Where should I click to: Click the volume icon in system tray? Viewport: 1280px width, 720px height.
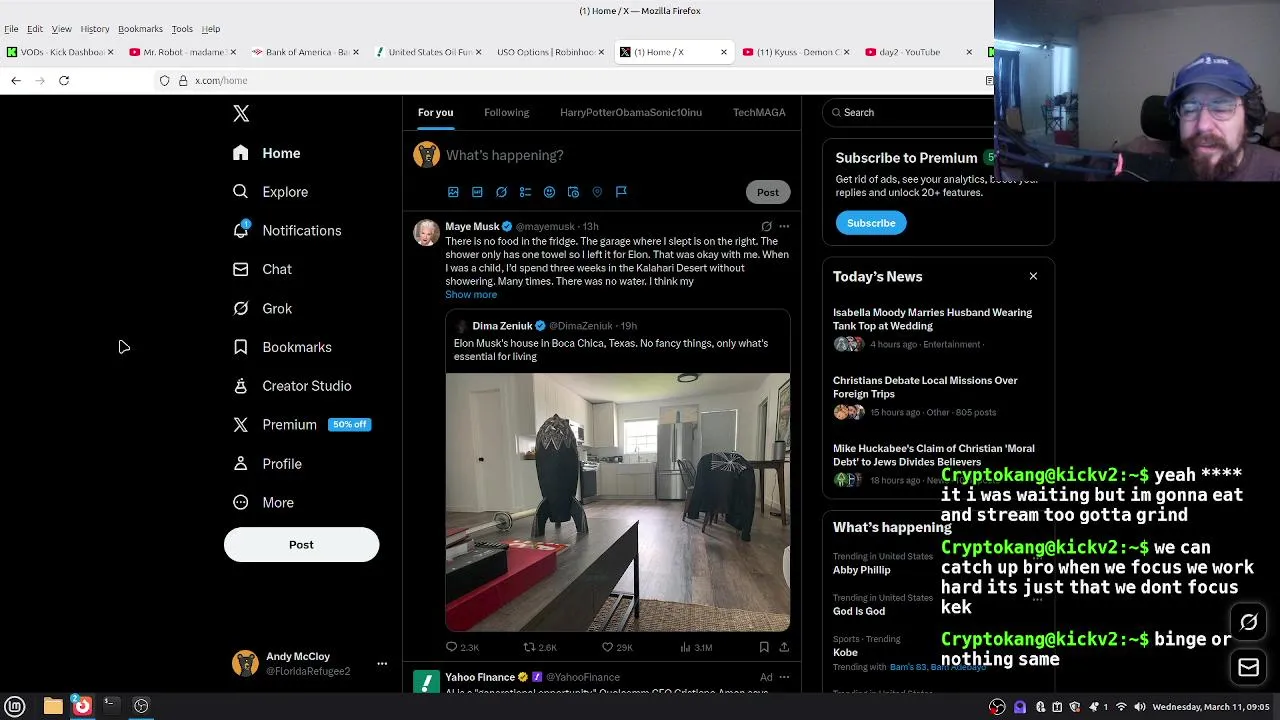[1139, 707]
